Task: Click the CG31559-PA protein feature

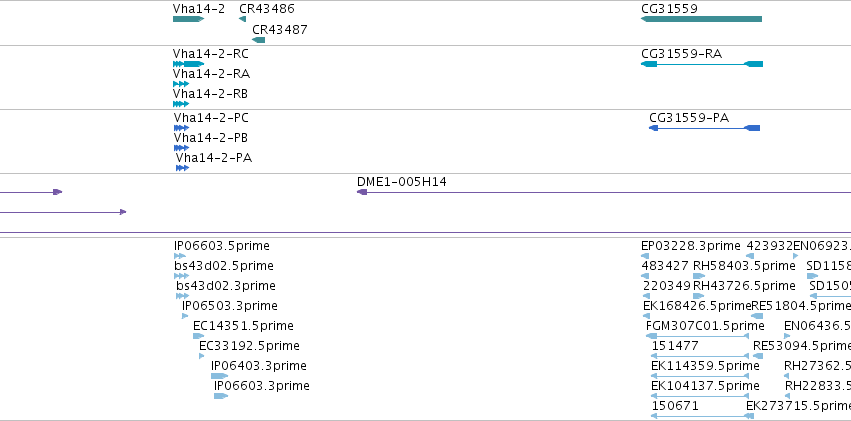Action: coord(704,128)
